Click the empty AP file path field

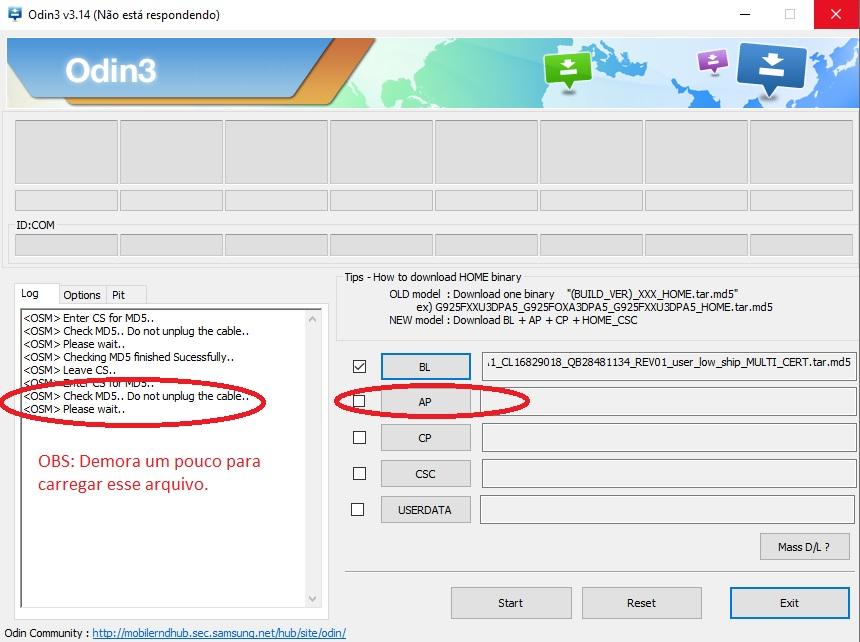(669, 402)
